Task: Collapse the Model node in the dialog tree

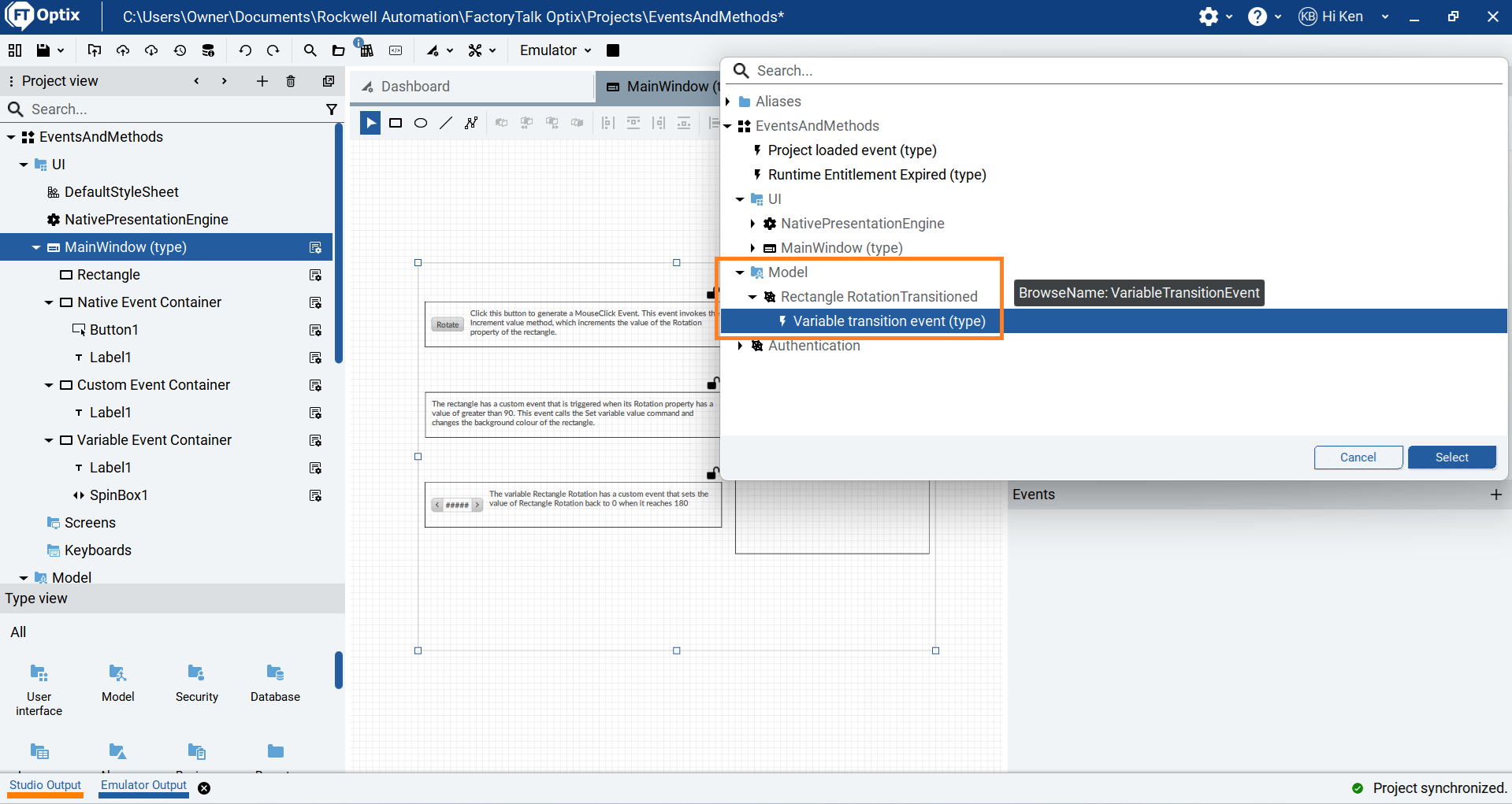Action: [x=740, y=272]
